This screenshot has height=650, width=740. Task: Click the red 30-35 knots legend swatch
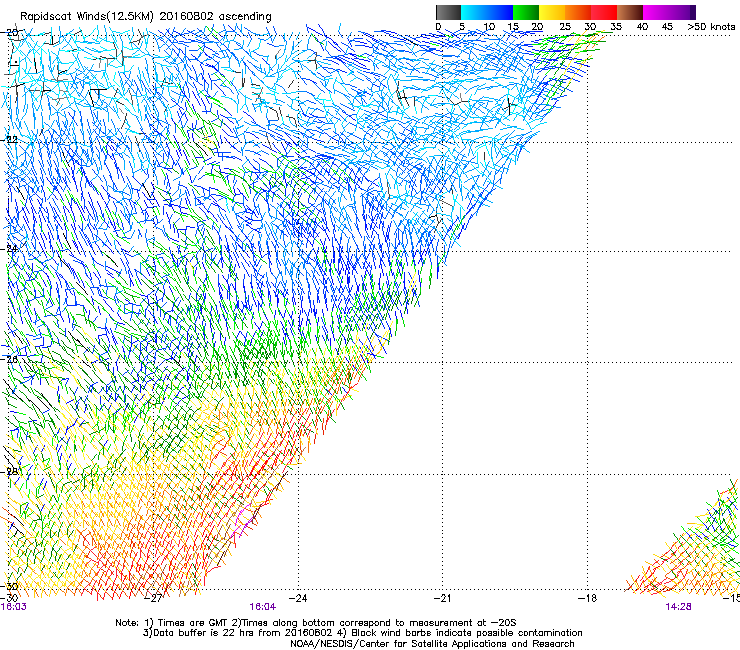pos(604,12)
